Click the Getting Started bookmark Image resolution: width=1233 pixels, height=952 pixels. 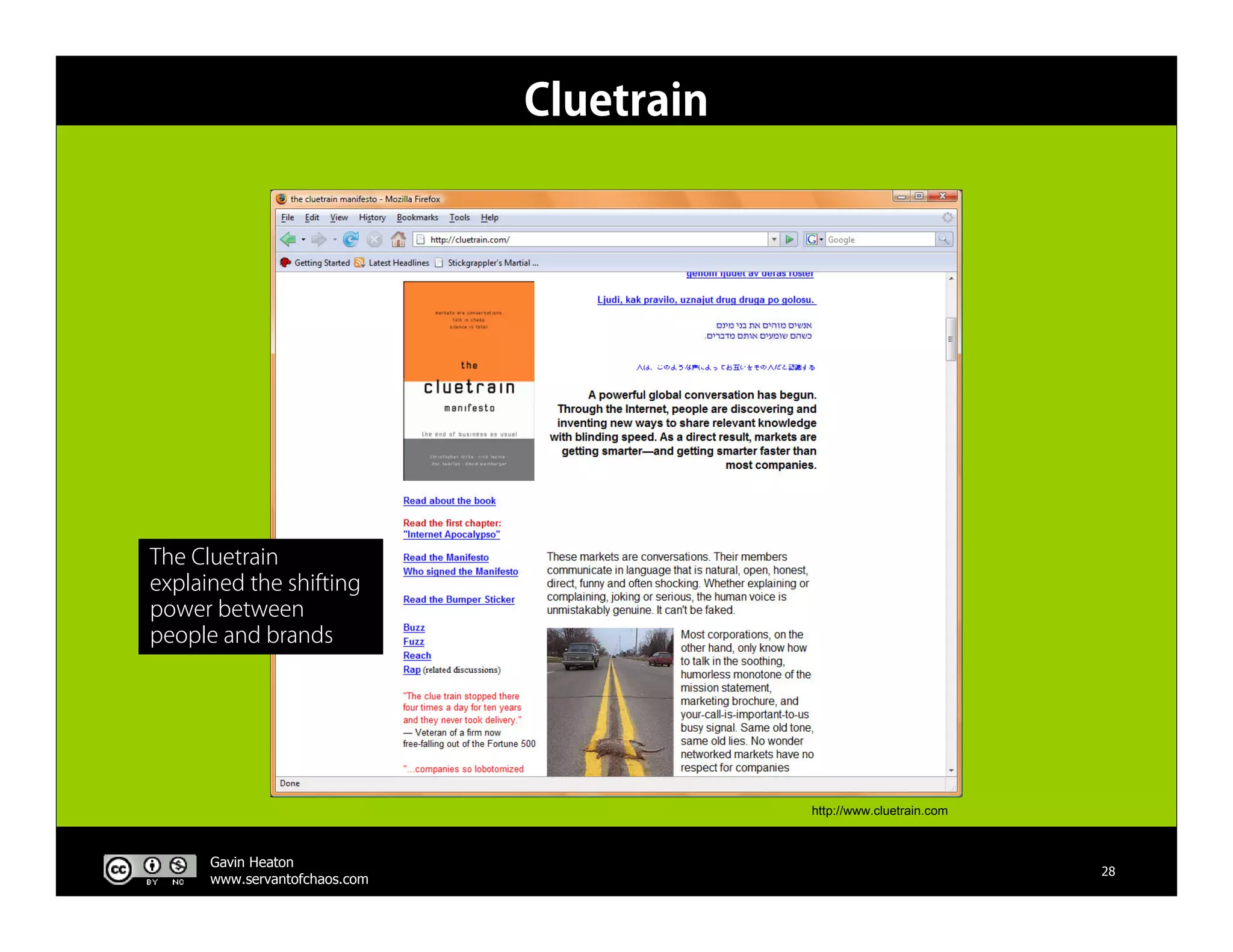(x=315, y=262)
